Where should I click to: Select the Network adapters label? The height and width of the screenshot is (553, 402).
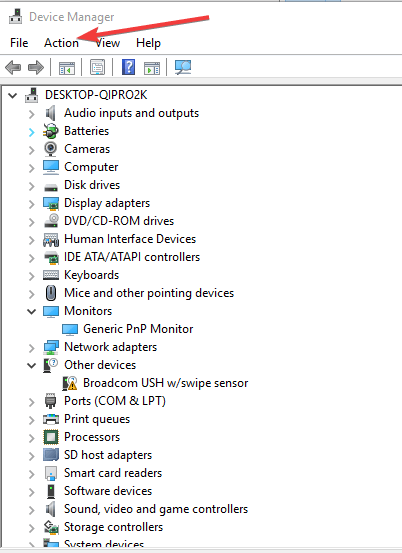coord(110,347)
